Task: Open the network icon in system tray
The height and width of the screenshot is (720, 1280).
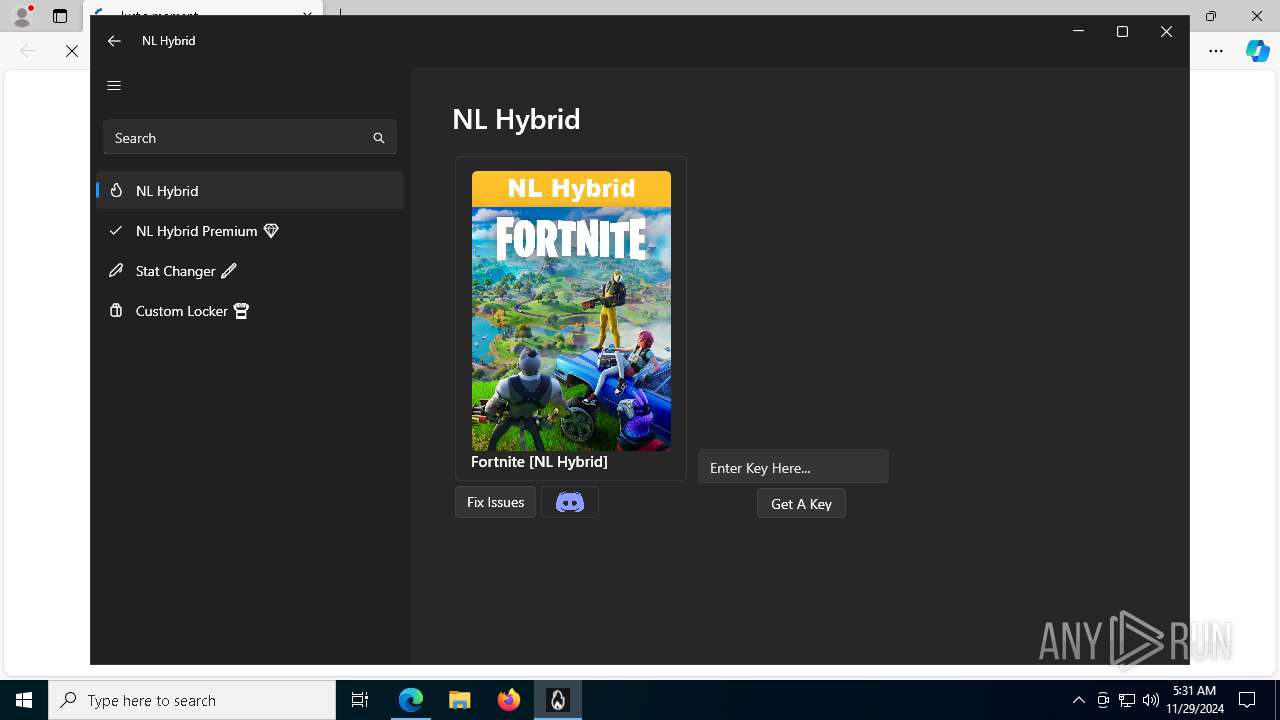Action: (x=1127, y=700)
